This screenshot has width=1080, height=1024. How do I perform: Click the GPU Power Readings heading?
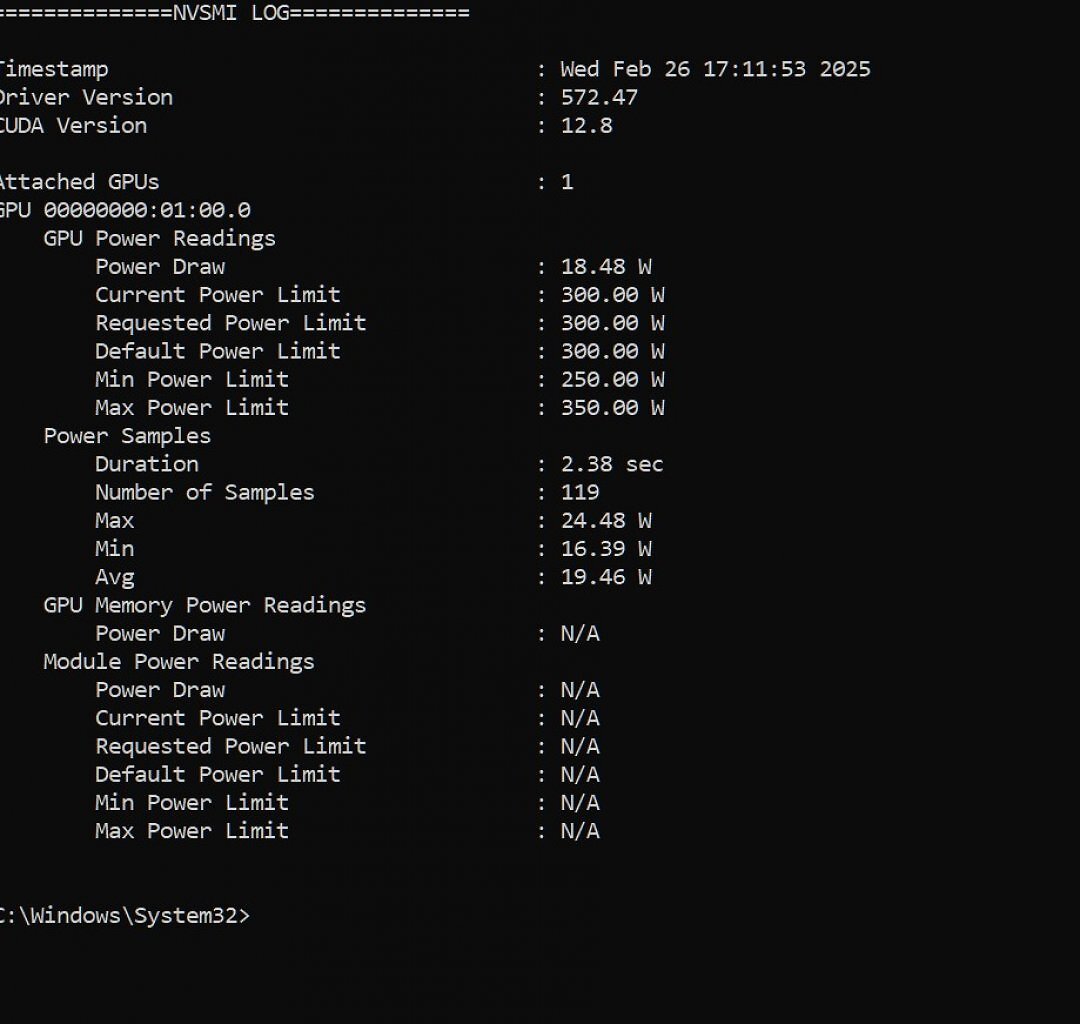159,238
